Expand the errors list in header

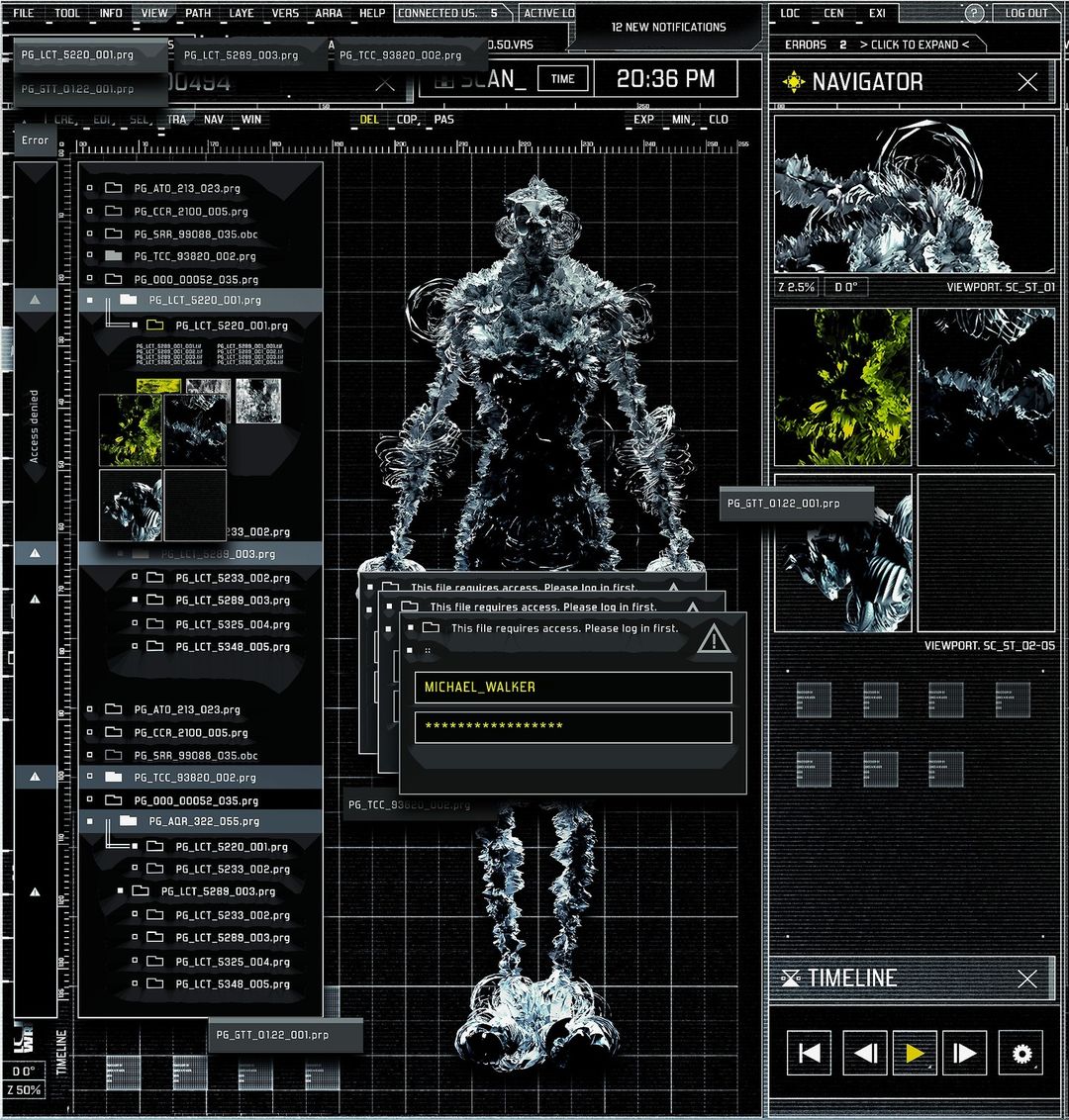pyautogui.click(x=914, y=45)
